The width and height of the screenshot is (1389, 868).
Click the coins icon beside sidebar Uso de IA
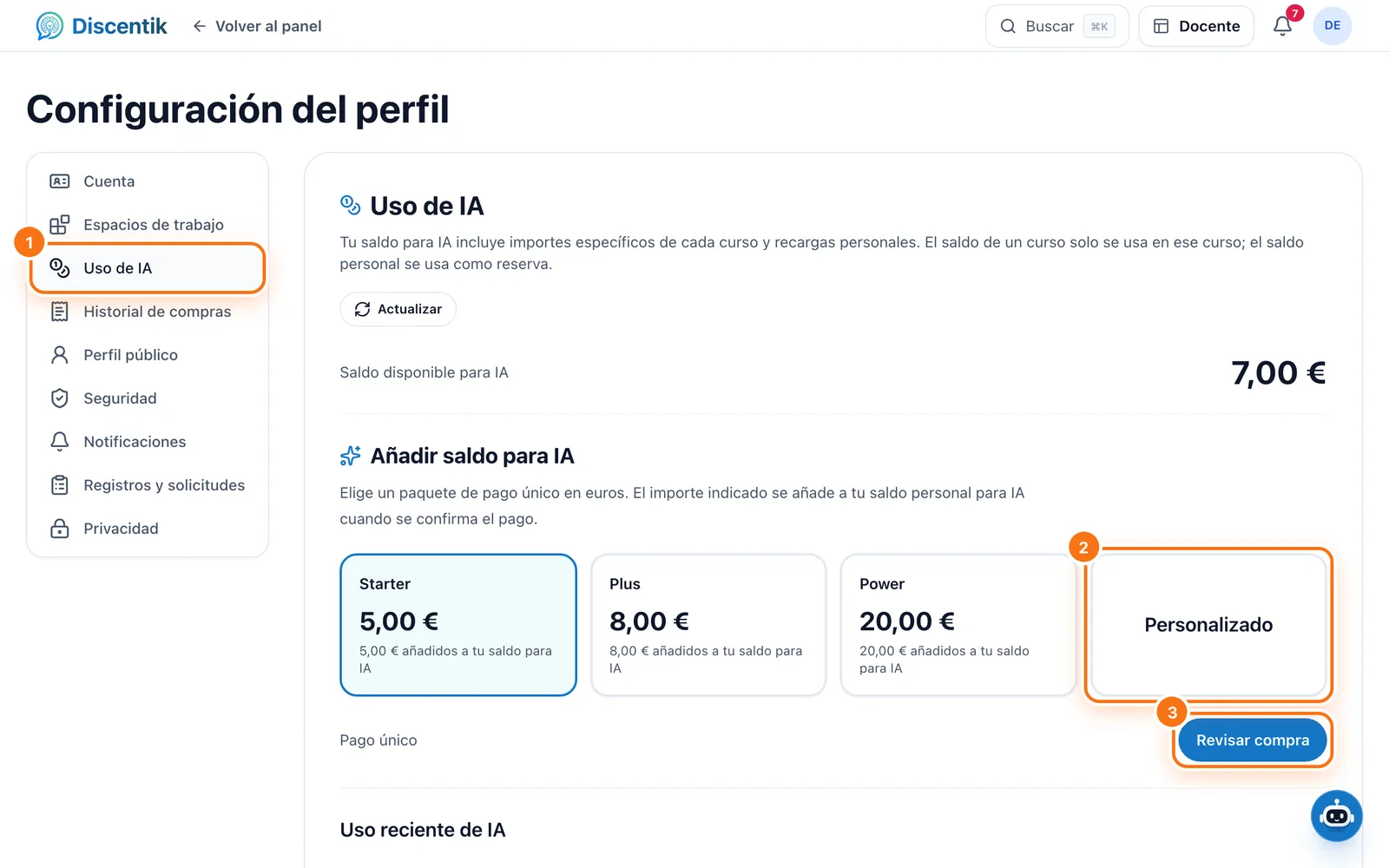60,268
